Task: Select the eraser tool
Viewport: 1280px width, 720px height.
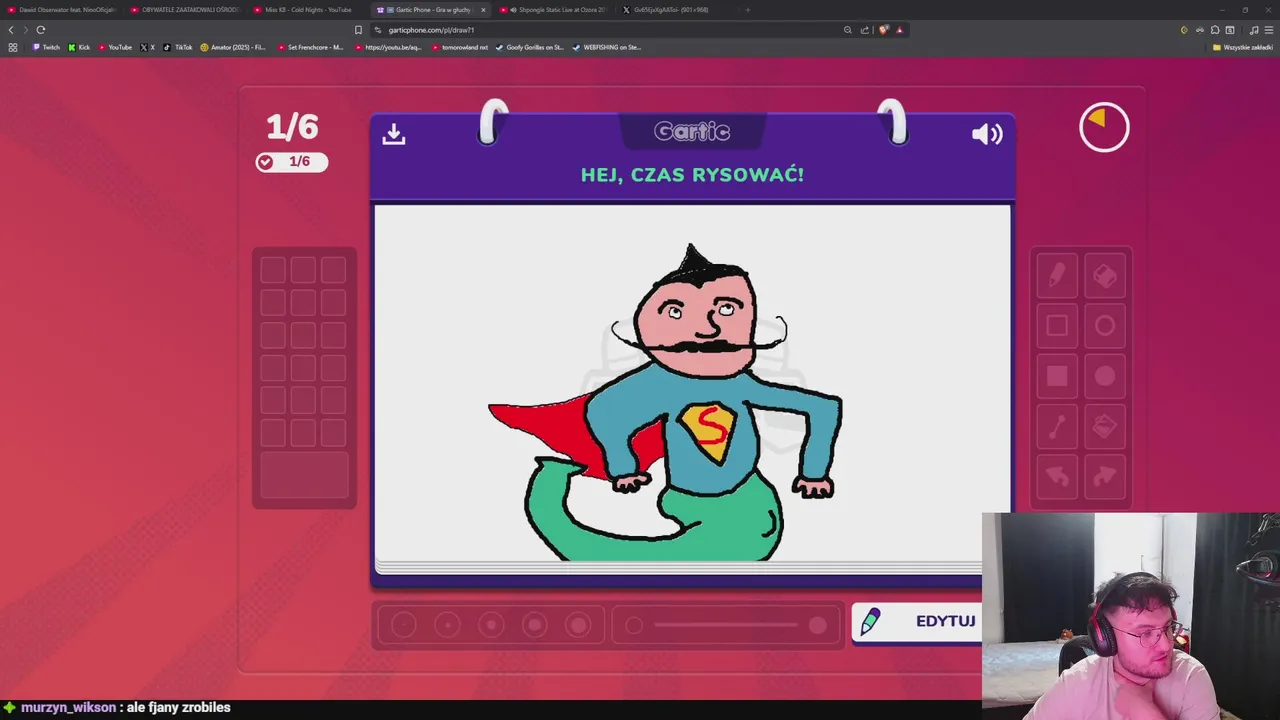Action: click(1105, 276)
